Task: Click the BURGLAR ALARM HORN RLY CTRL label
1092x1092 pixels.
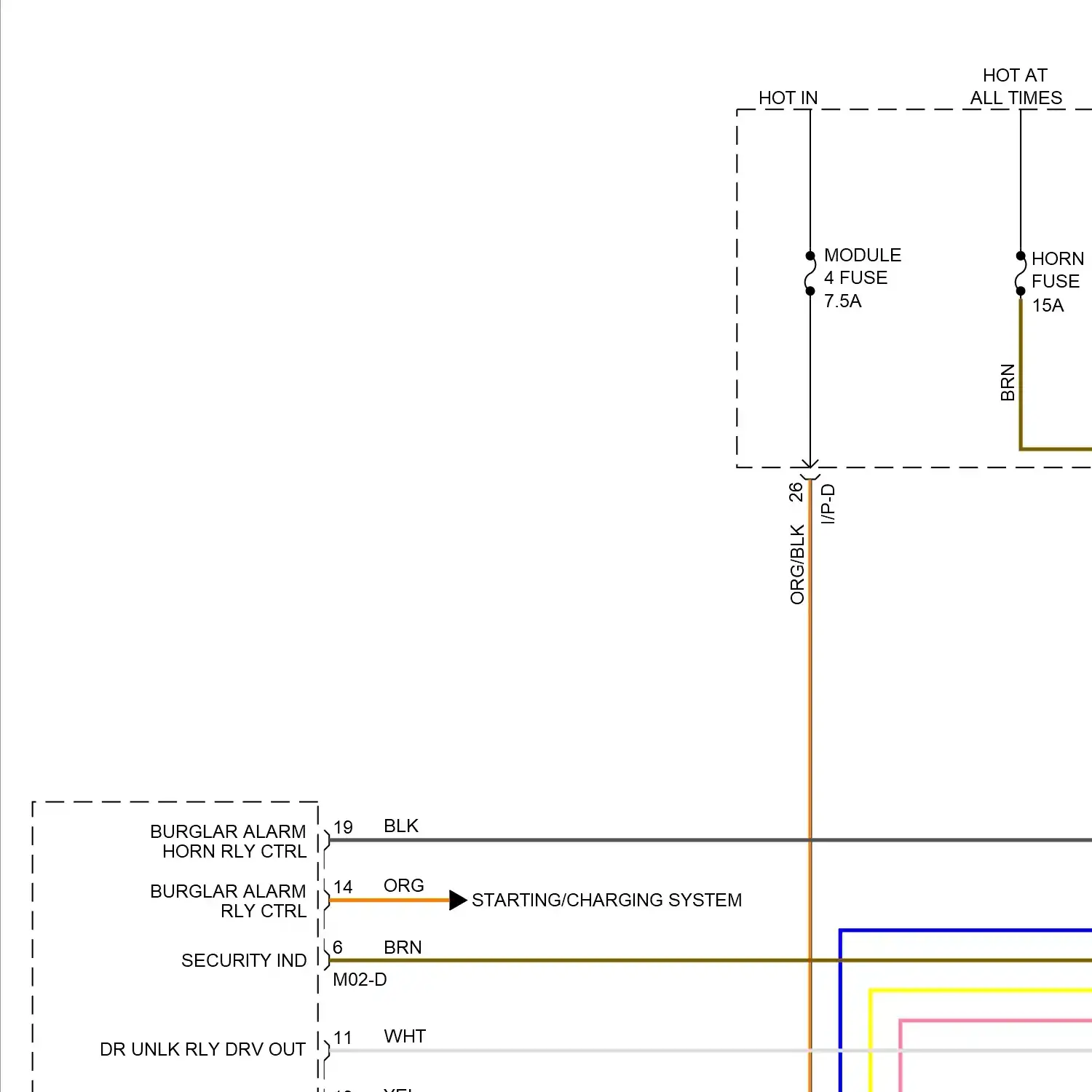Action: click(228, 842)
